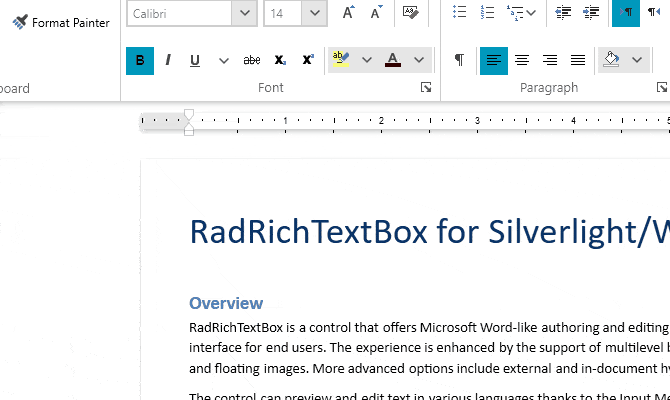Viewport: 670px width, 400px height.
Task: Open the font size 14 dropdown
Action: 314,13
